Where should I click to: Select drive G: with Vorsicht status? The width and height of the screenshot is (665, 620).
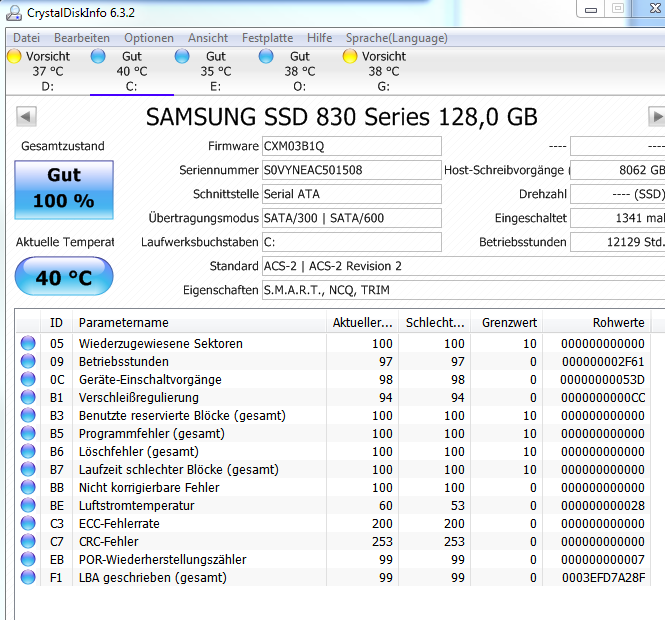tap(383, 71)
